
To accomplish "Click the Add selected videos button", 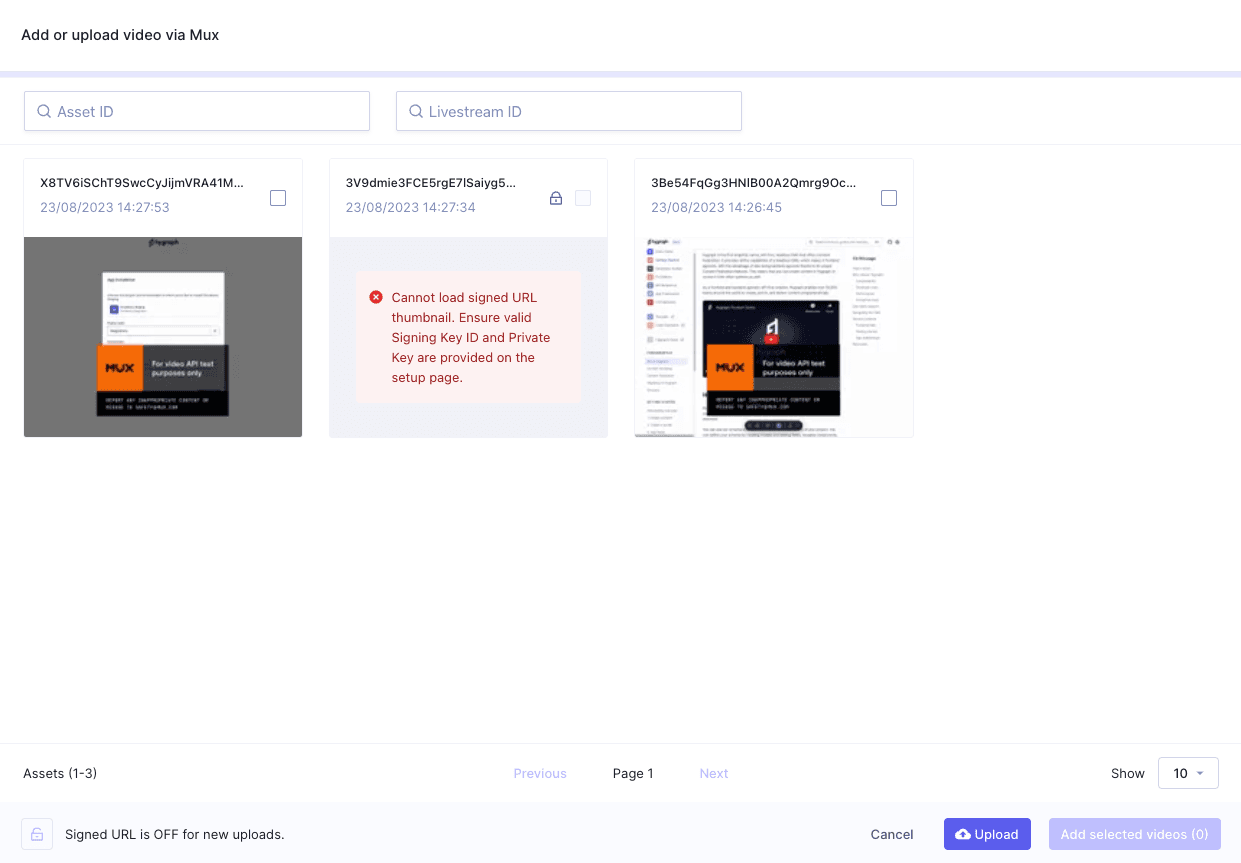I will click(1135, 834).
